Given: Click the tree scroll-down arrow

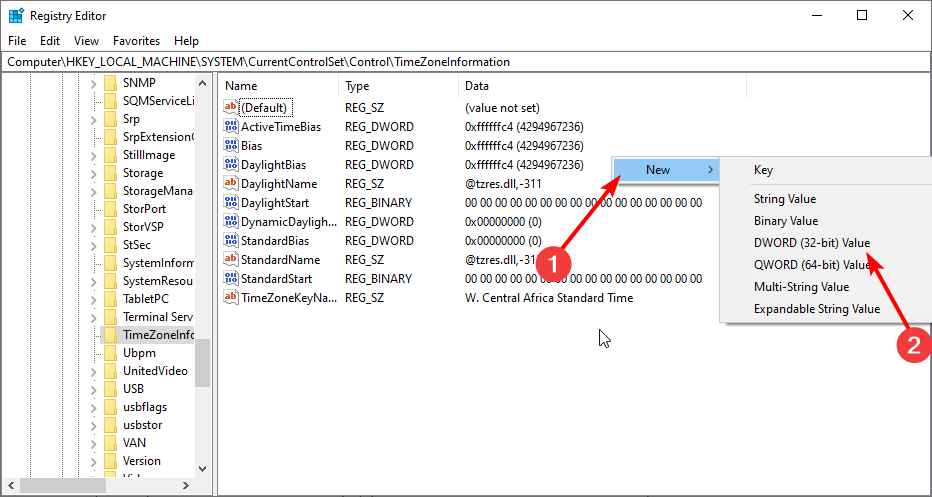Looking at the screenshot, I should pyautogui.click(x=202, y=468).
